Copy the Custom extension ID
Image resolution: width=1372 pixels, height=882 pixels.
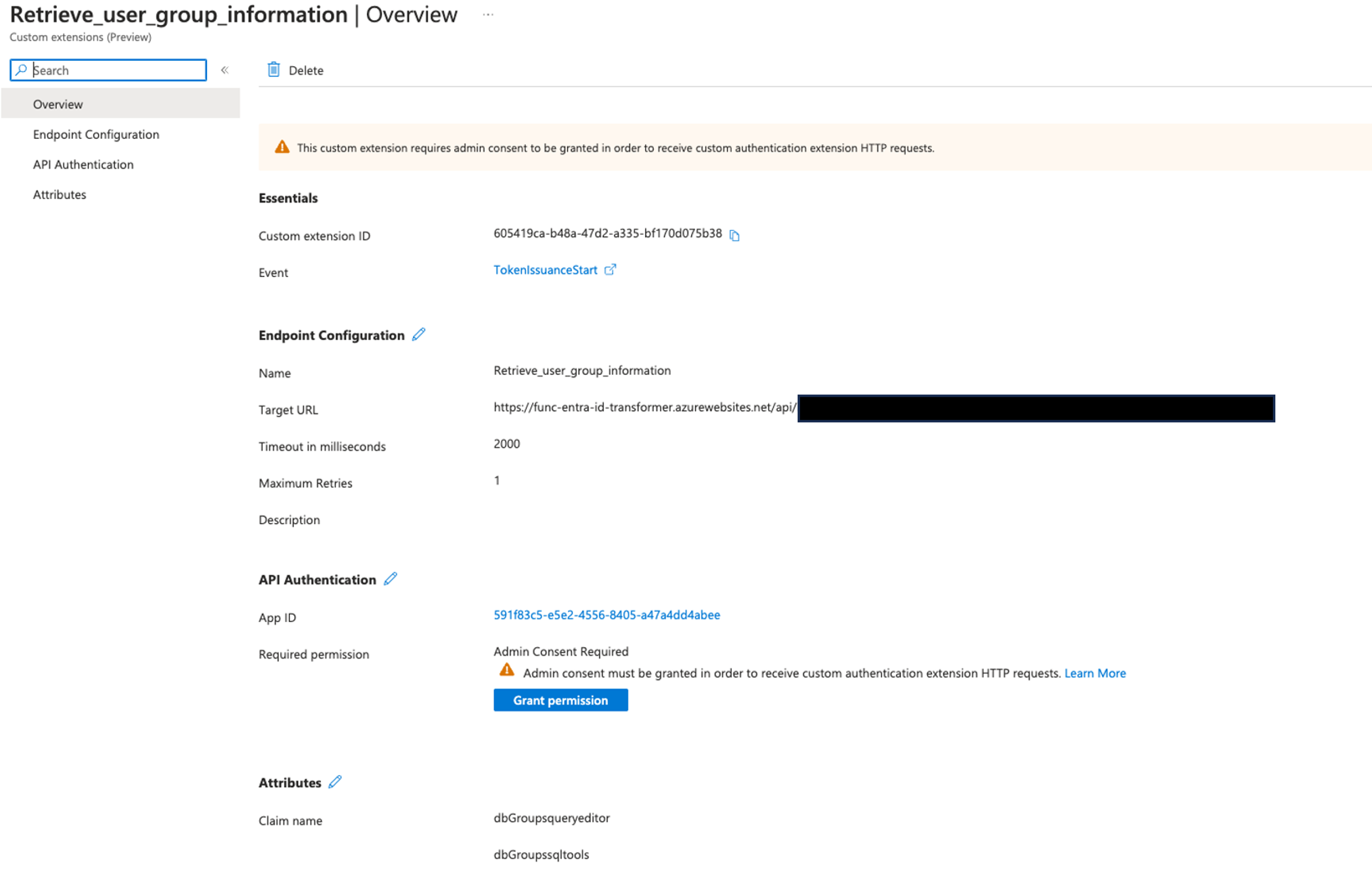click(x=734, y=236)
